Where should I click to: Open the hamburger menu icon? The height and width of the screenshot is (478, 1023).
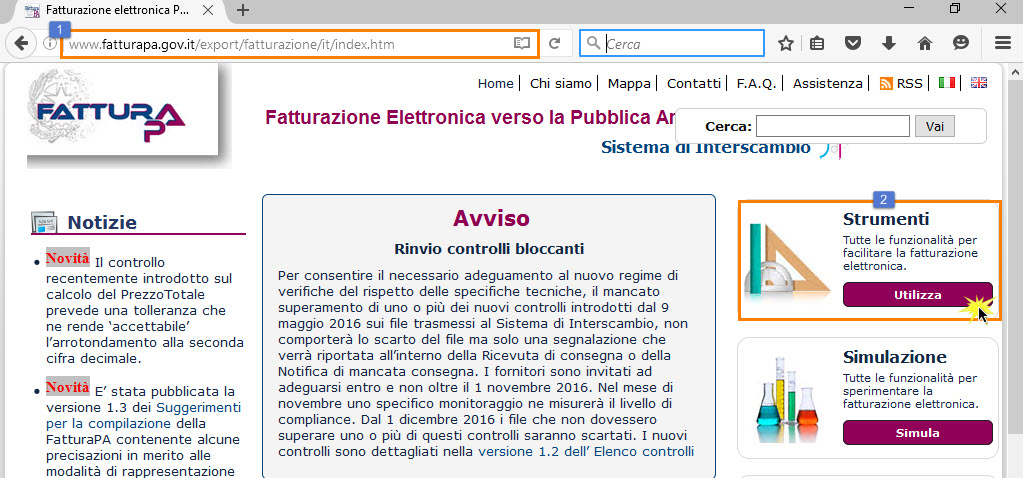coord(1002,44)
